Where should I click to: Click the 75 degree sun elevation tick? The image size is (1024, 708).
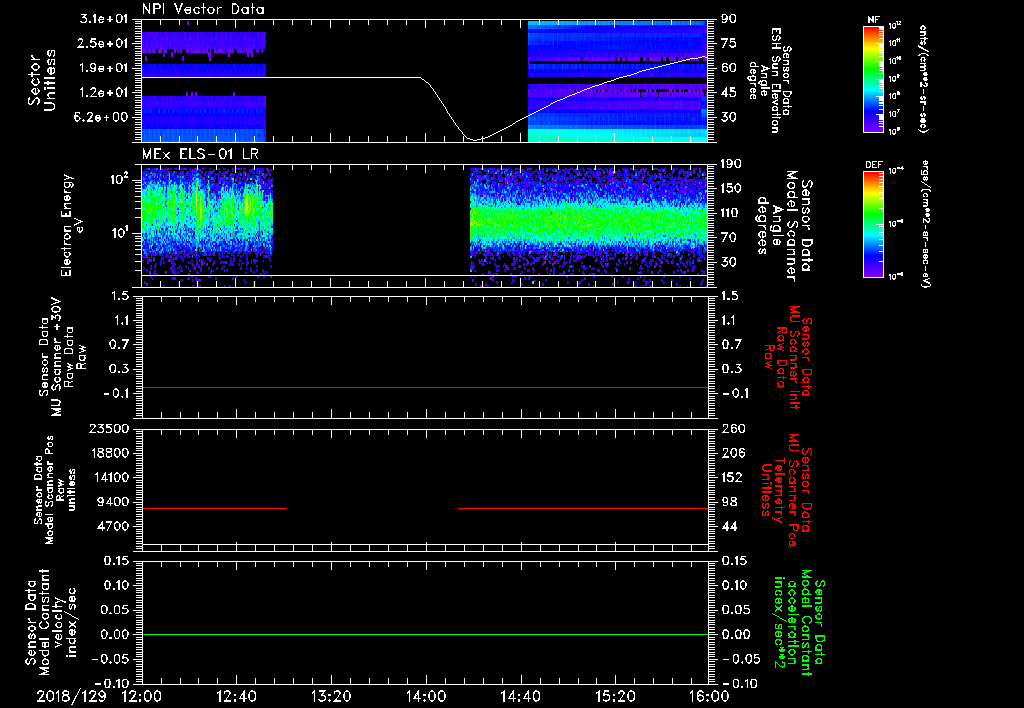(x=729, y=43)
